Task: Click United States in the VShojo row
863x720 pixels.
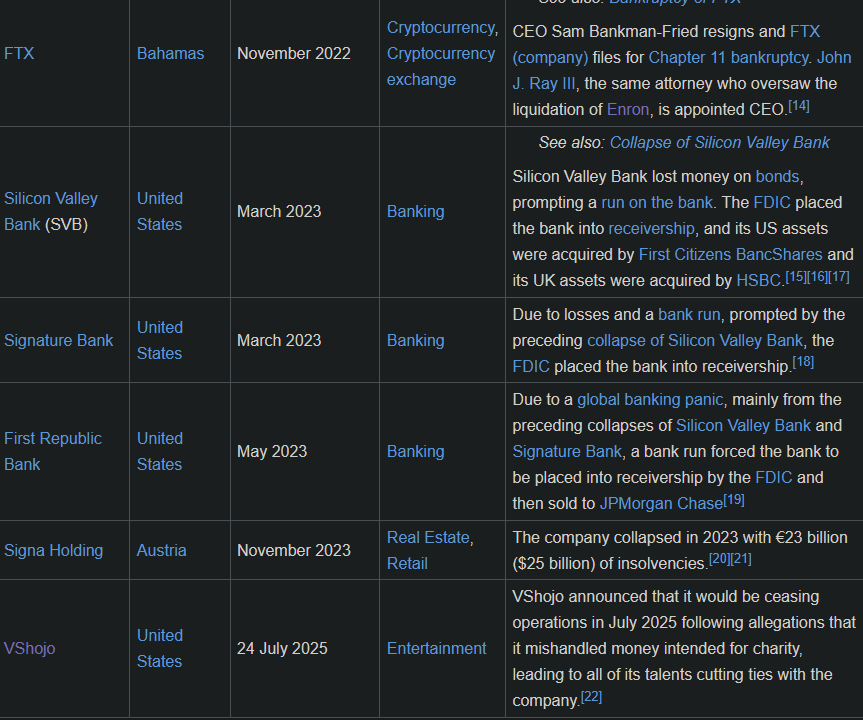Action: [160, 648]
